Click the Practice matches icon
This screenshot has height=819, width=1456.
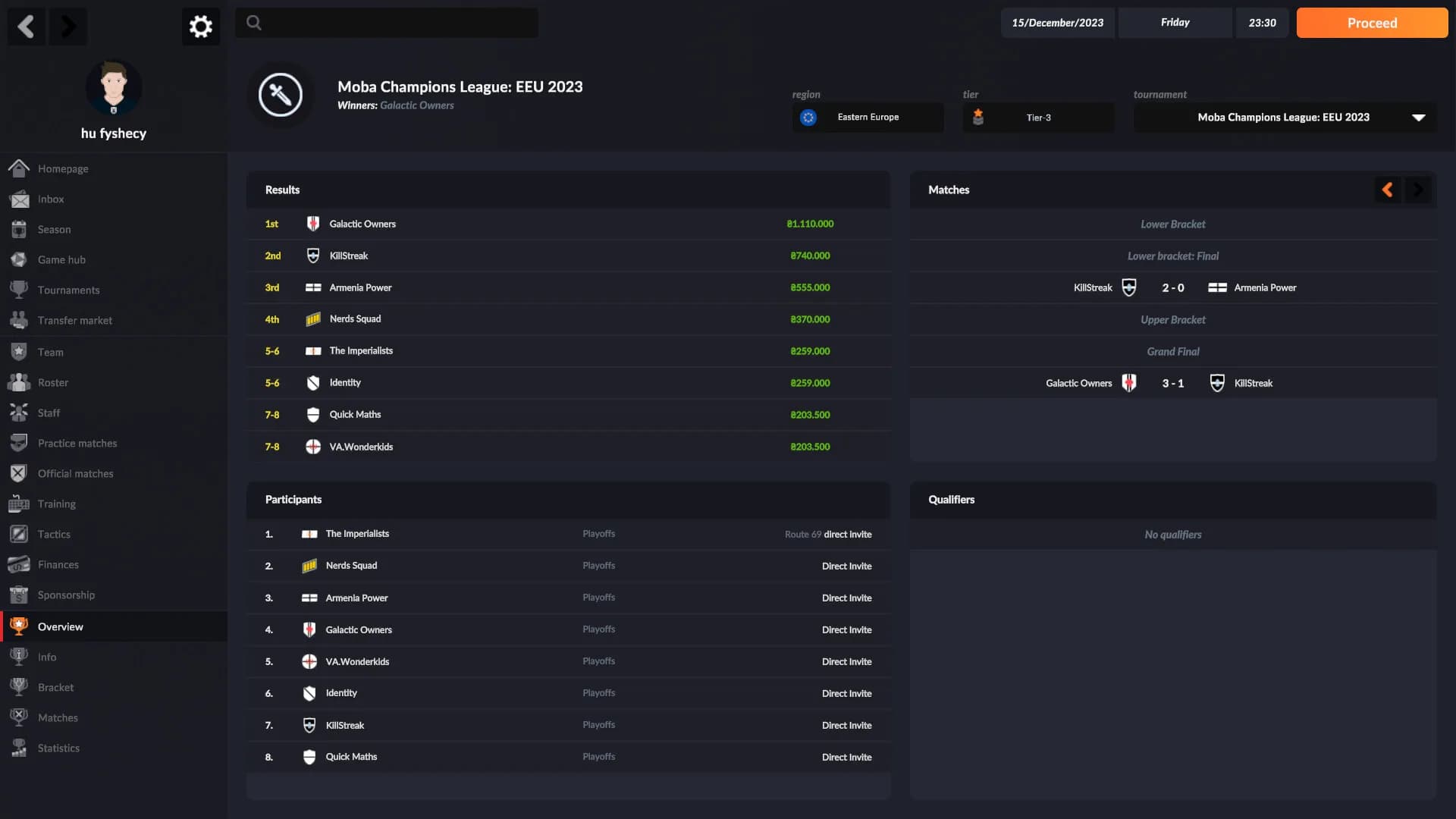19,443
